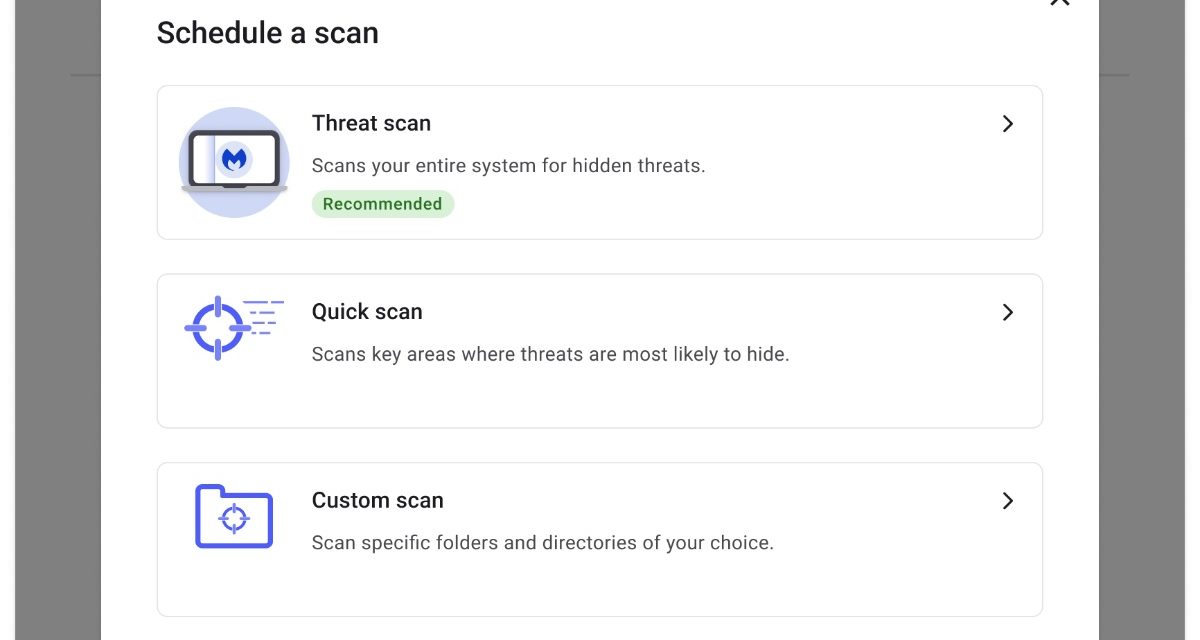Click the crosshair center of the Quick scan icon
Image resolution: width=1200 pixels, height=640 pixels.
[218, 327]
